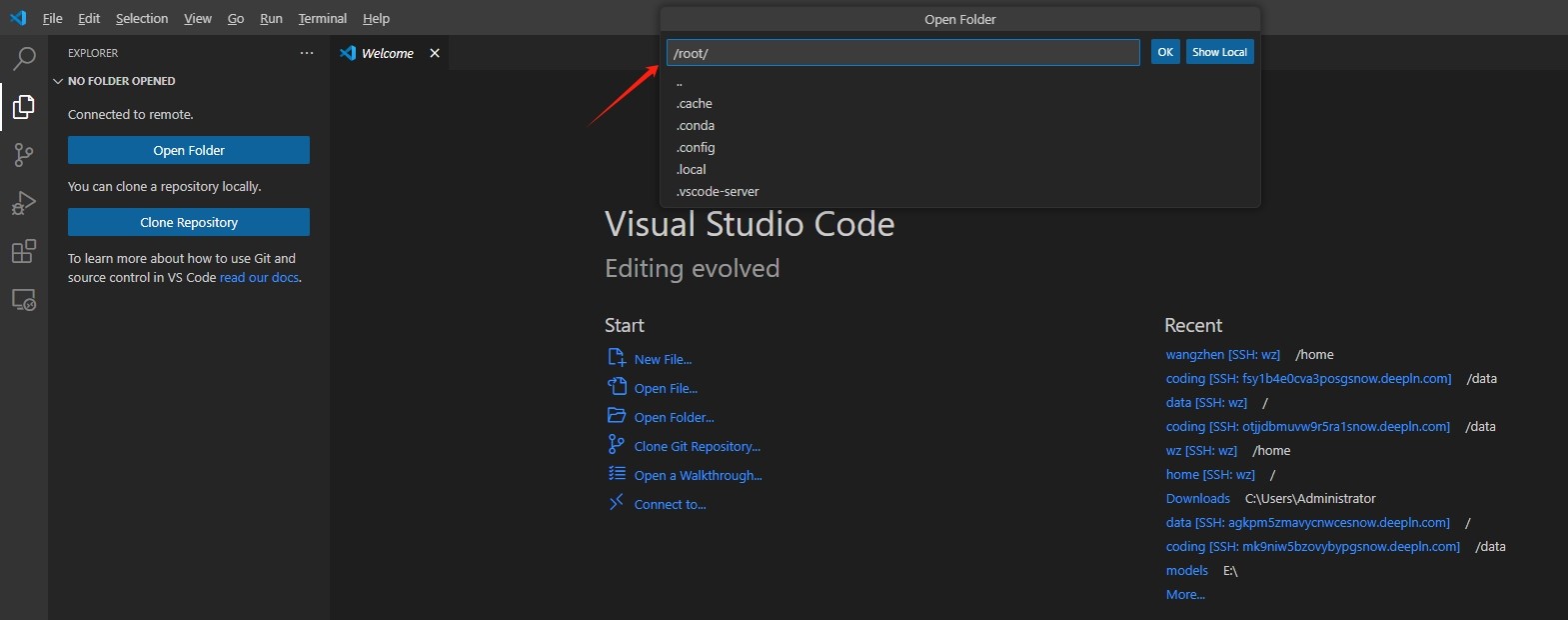1568x620 pixels.
Task: Click the Connect to... link
Action: [671, 504]
